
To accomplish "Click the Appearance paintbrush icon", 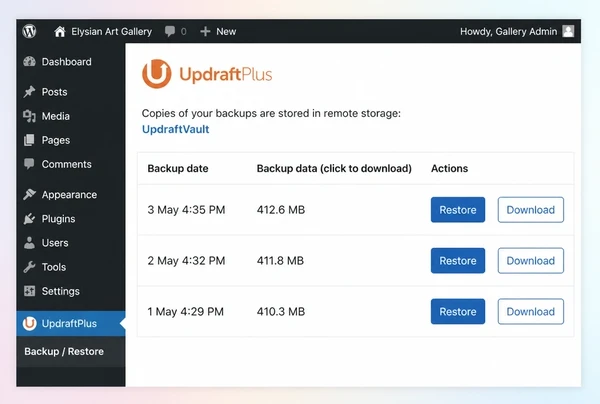I will point(29,194).
